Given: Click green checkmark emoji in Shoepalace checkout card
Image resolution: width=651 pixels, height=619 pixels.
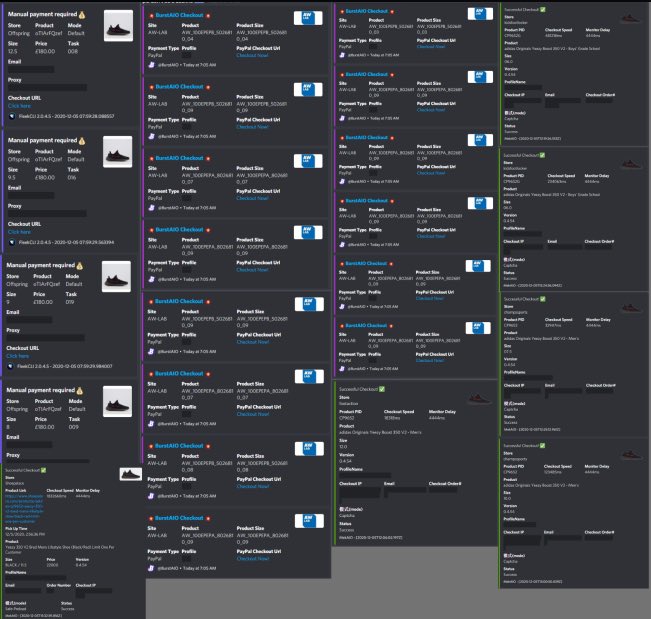Looking at the screenshot, I should (x=44, y=470).
